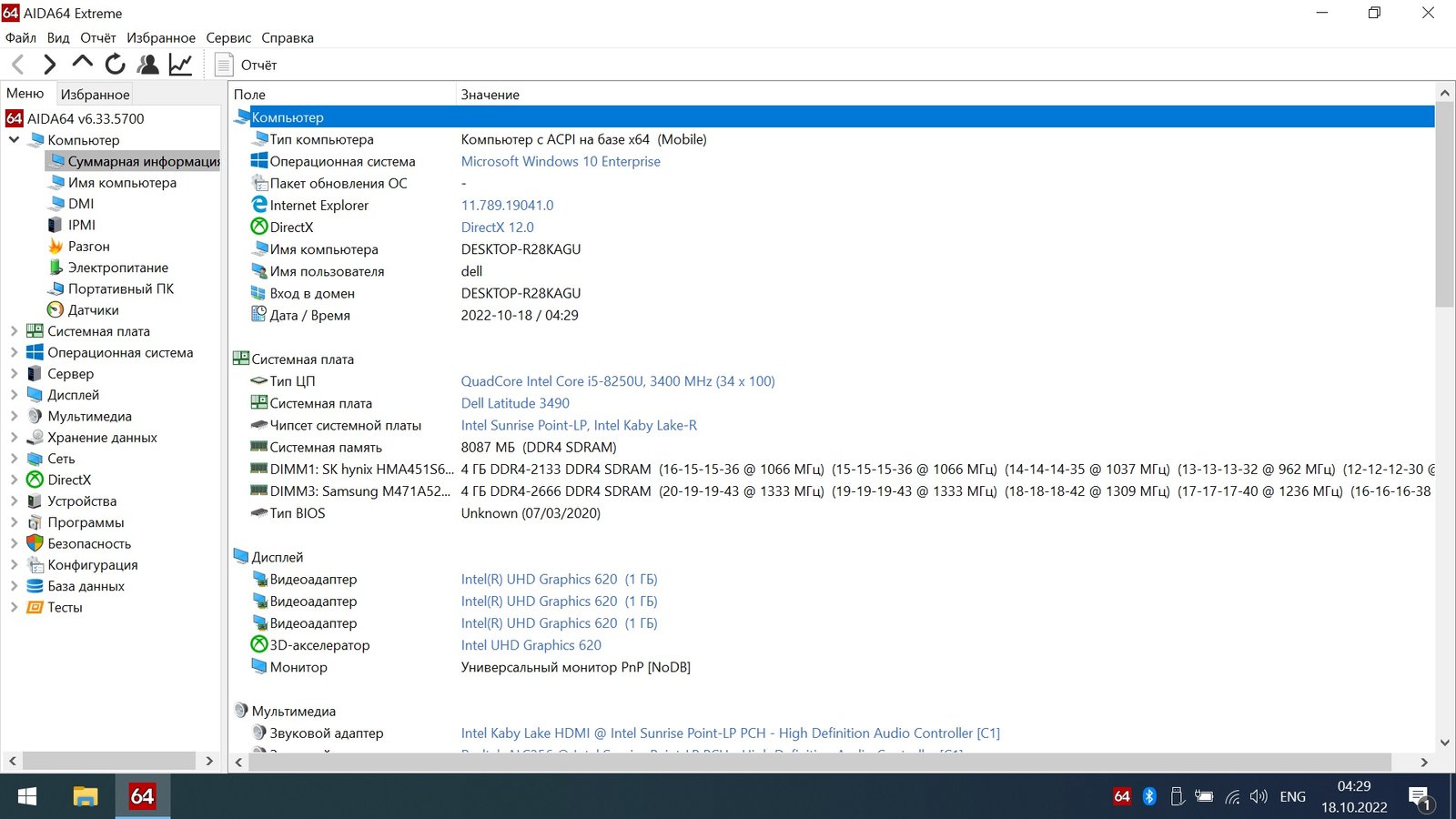Image resolution: width=1456 pixels, height=819 pixels.
Task: Open Bluetooth tray icon
Action: 1149,796
